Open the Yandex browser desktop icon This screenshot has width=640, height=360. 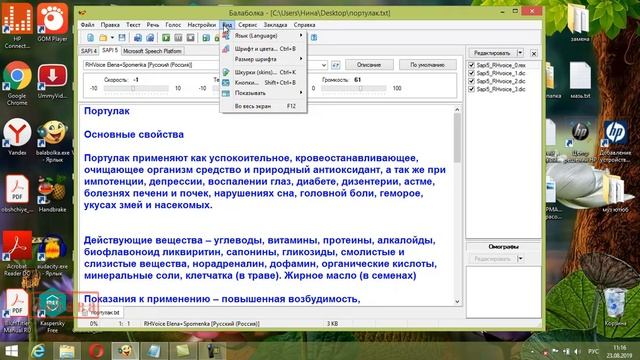coord(17,137)
